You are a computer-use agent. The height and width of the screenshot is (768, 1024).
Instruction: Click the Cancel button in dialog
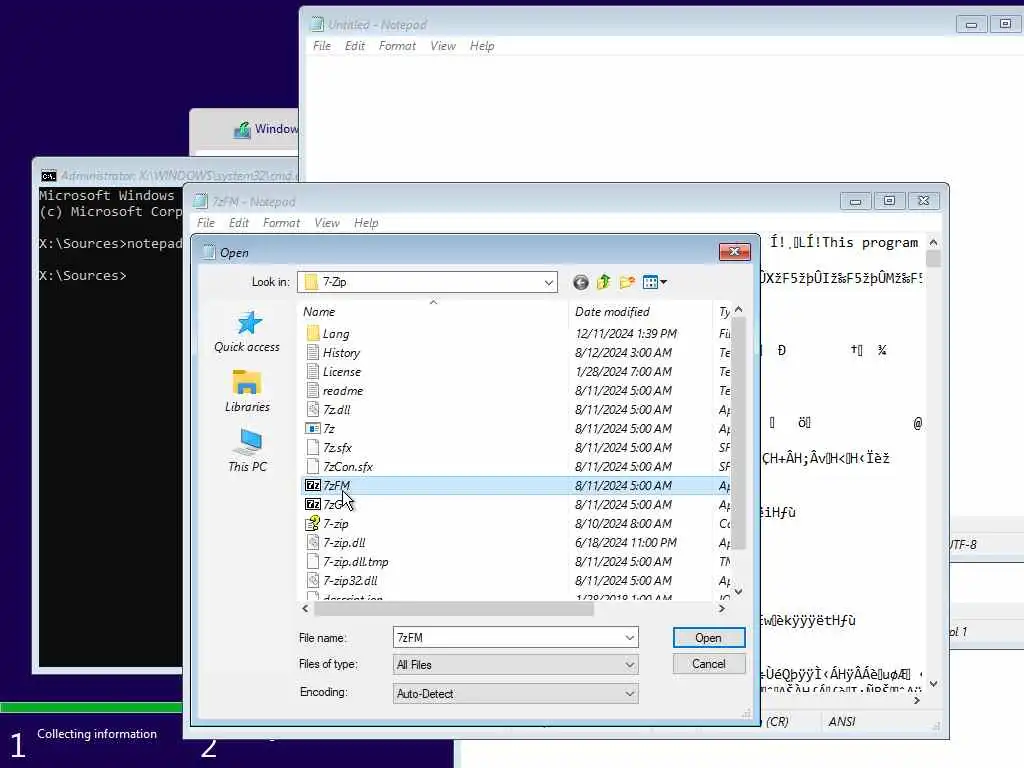pyautogui.click(x=709, y=664)
